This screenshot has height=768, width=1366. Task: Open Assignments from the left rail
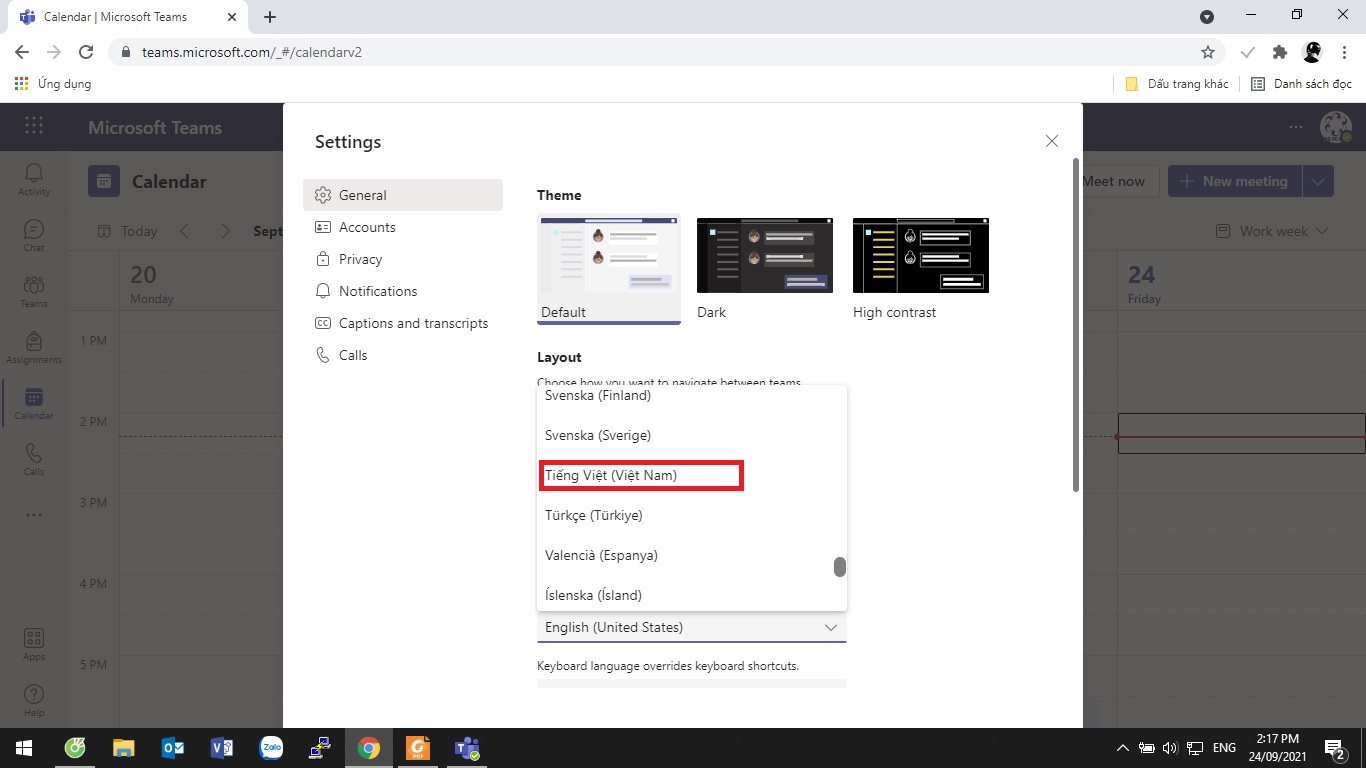(34, 347)
